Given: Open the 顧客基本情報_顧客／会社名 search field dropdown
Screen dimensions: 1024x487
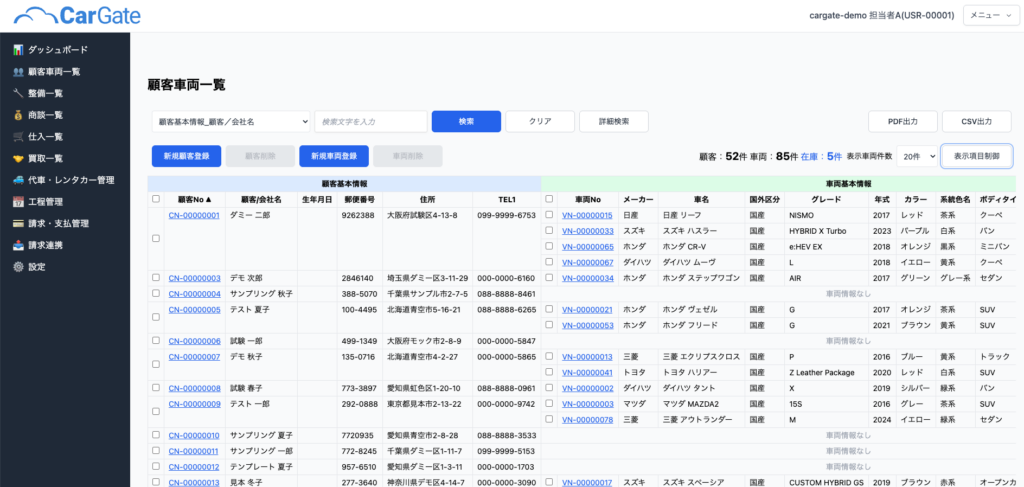Looking at the screenshot, I should tap(230, 121).
